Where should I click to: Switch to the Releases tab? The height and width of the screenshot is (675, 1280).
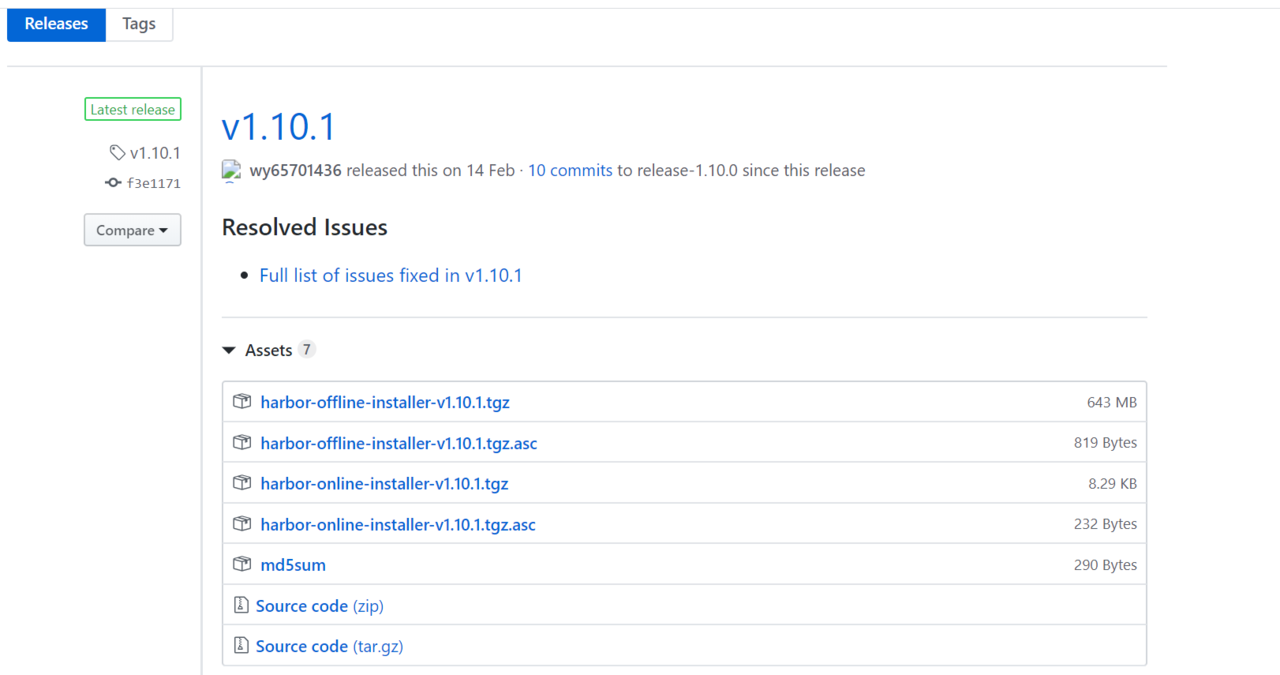pos(56,24)
